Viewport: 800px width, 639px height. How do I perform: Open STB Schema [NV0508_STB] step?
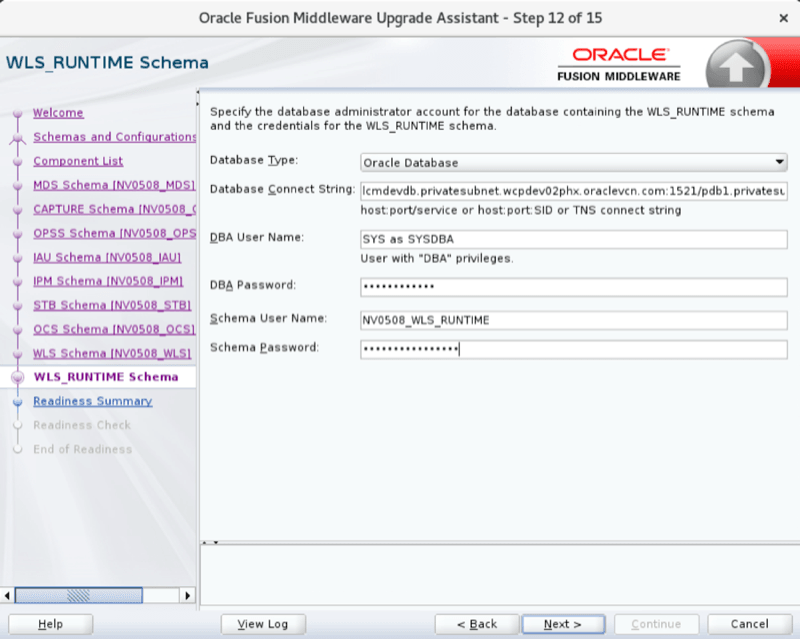click(112, 305)
